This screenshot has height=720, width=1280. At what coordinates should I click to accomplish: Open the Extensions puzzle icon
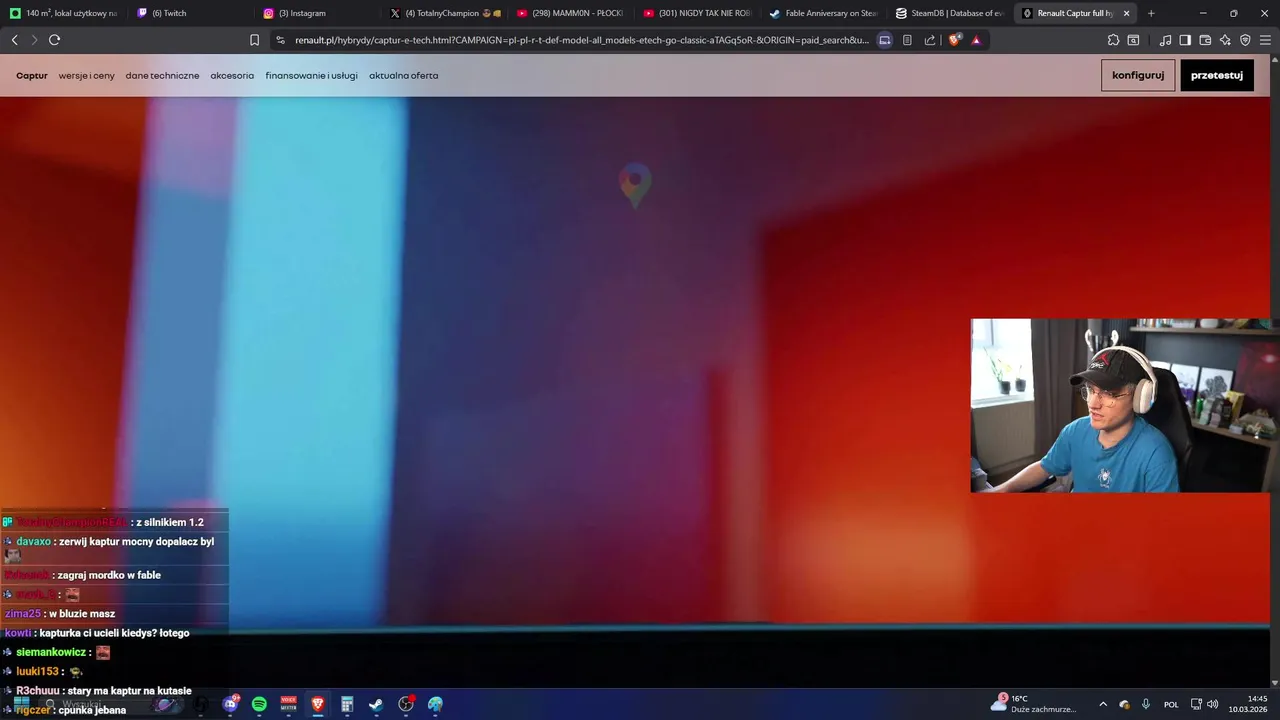coord(1113,40)
